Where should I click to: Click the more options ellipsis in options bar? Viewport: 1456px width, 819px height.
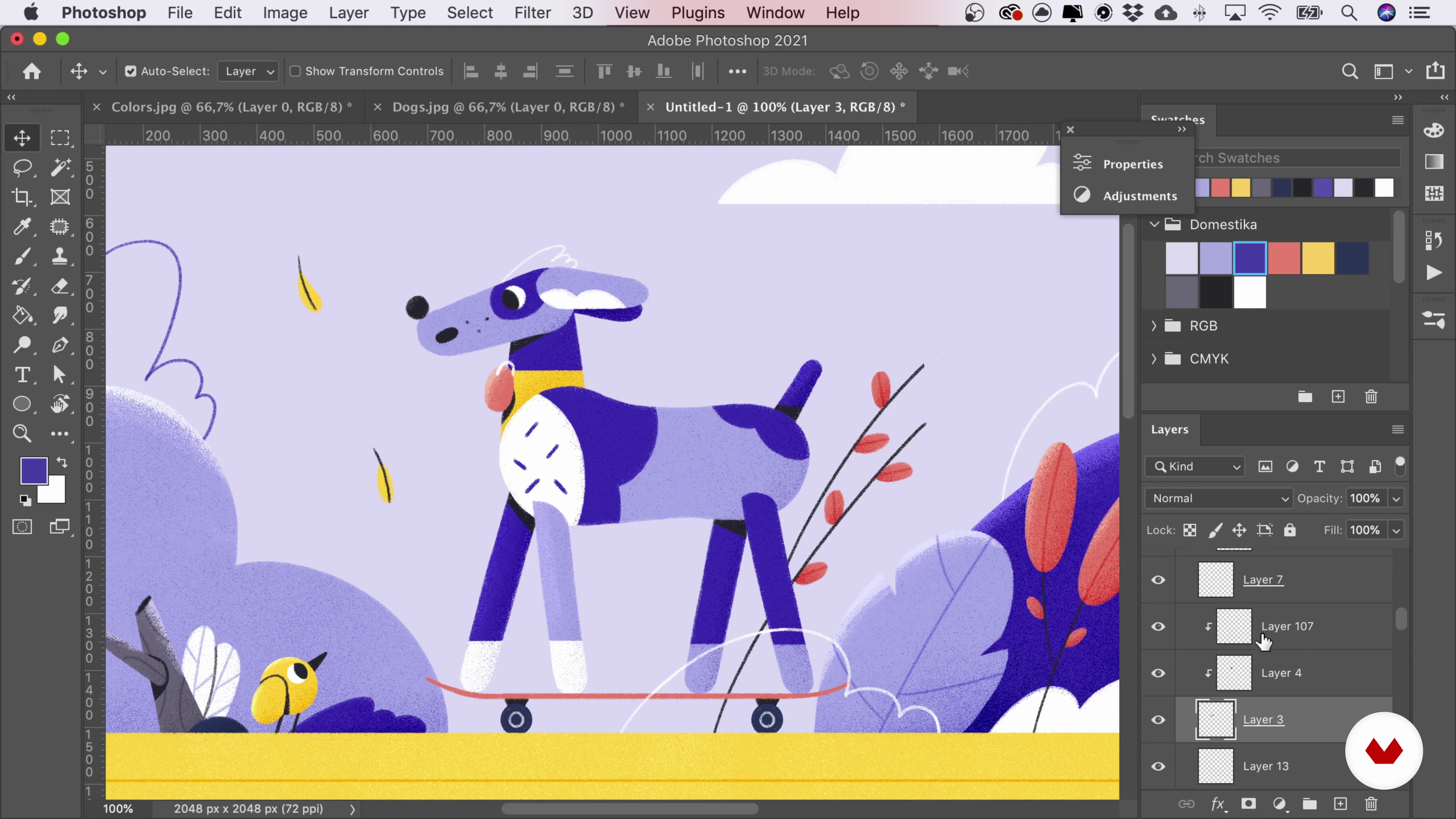coord(737,71)
